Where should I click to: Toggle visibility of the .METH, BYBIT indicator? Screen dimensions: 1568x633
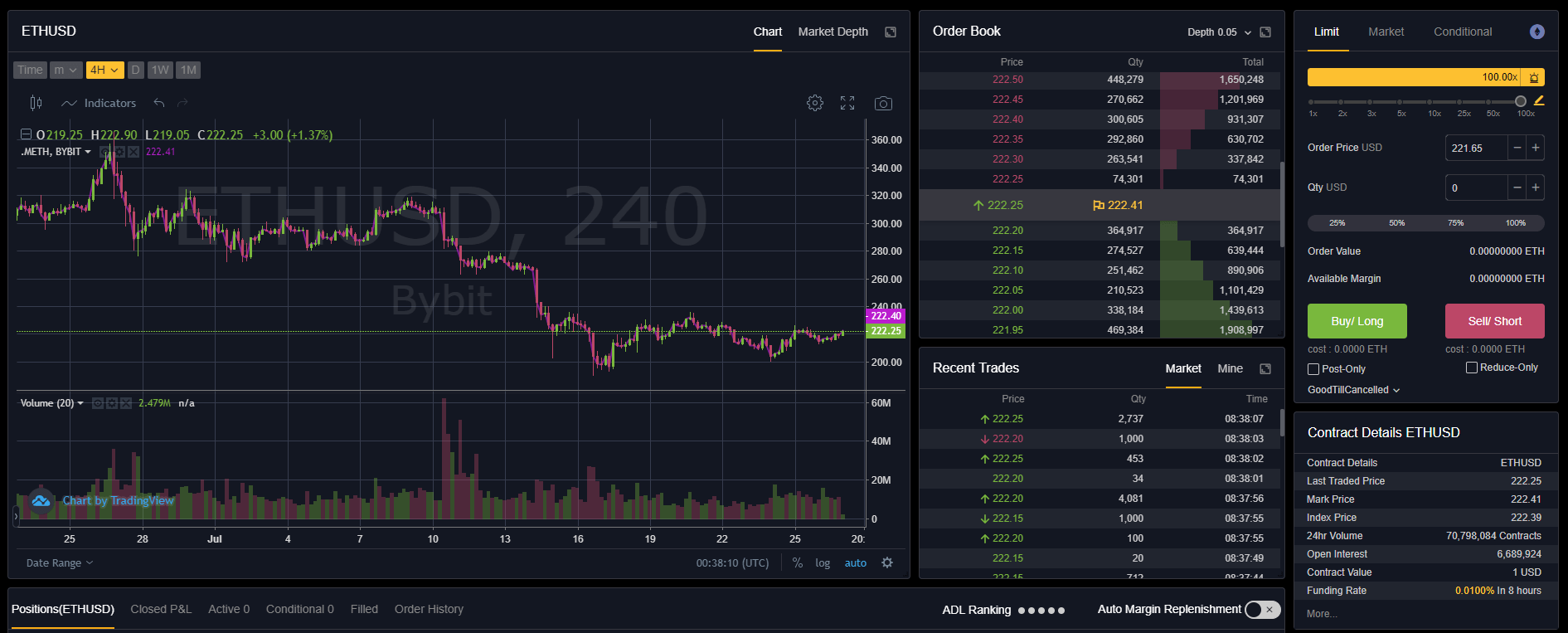click(x=105, y=152)
